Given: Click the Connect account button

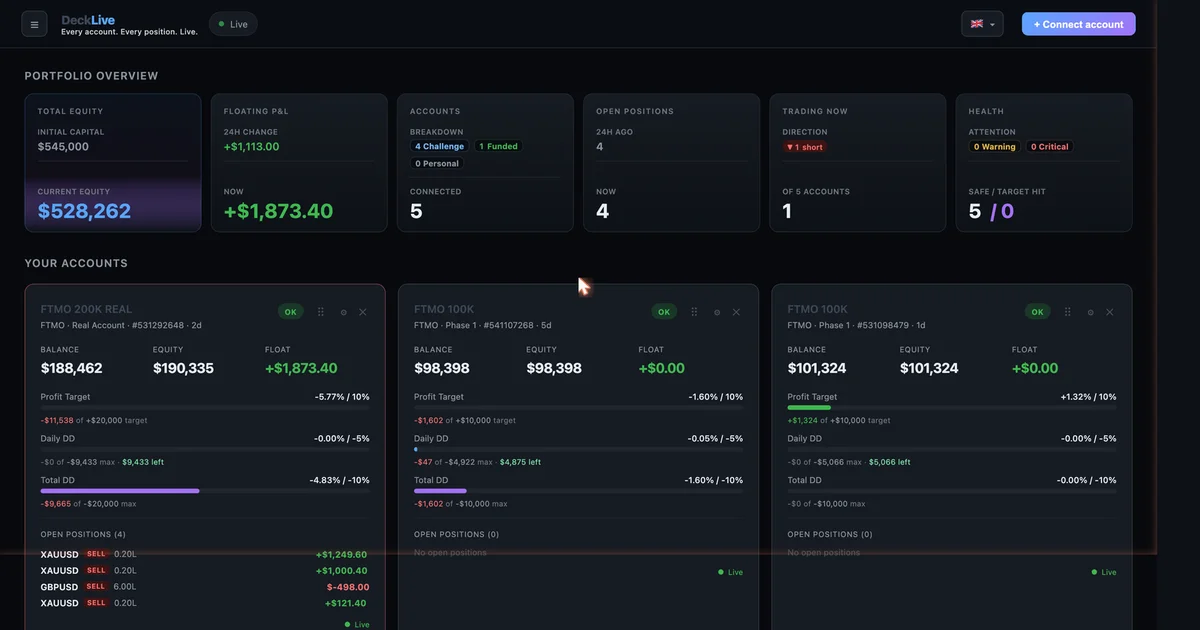Looking at the screenshot, I should [x=1079, y=24].
